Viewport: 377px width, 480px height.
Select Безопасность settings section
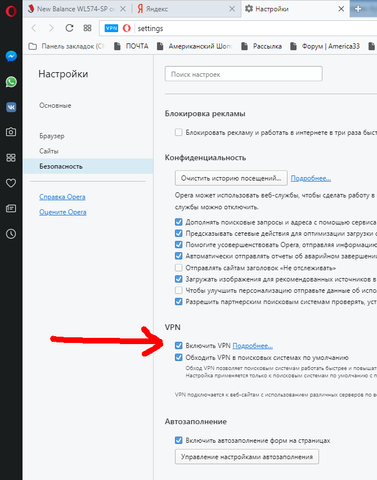click(x=88, y=166)
